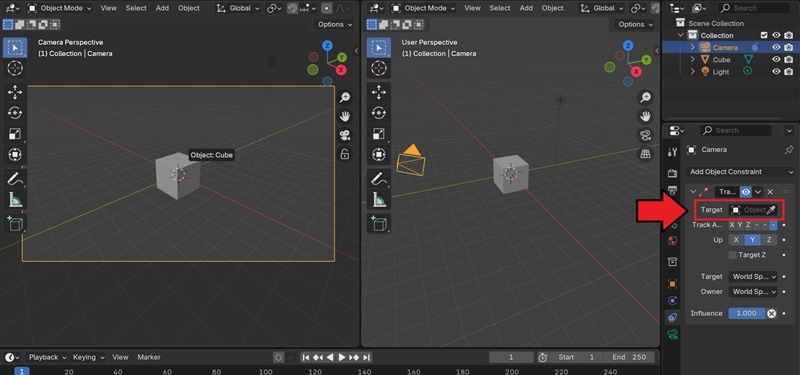
Task: Expand the Cube item in outliner
Action: (693, 60)
